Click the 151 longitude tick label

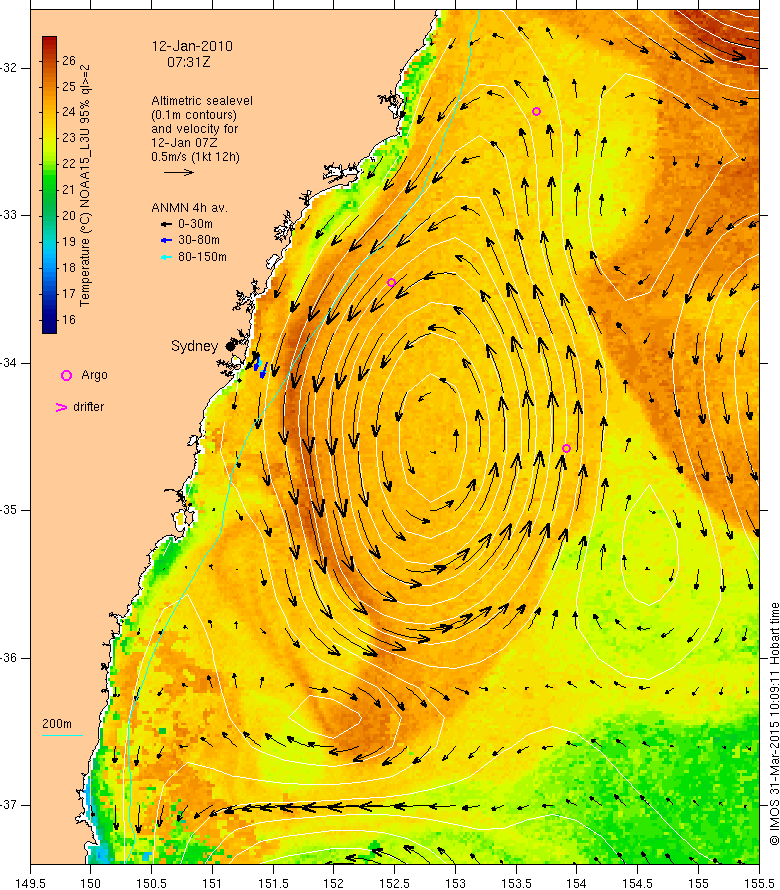pyautogui.click(x=212, y=884)
